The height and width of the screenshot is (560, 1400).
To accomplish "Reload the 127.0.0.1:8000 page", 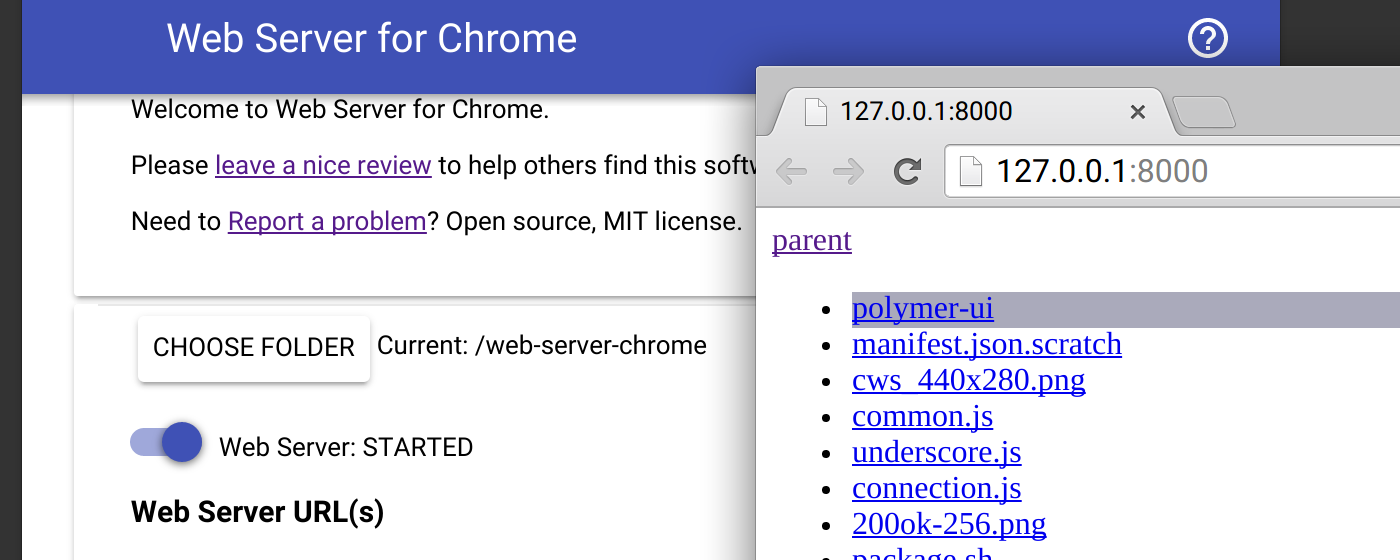I will (907, 172).
